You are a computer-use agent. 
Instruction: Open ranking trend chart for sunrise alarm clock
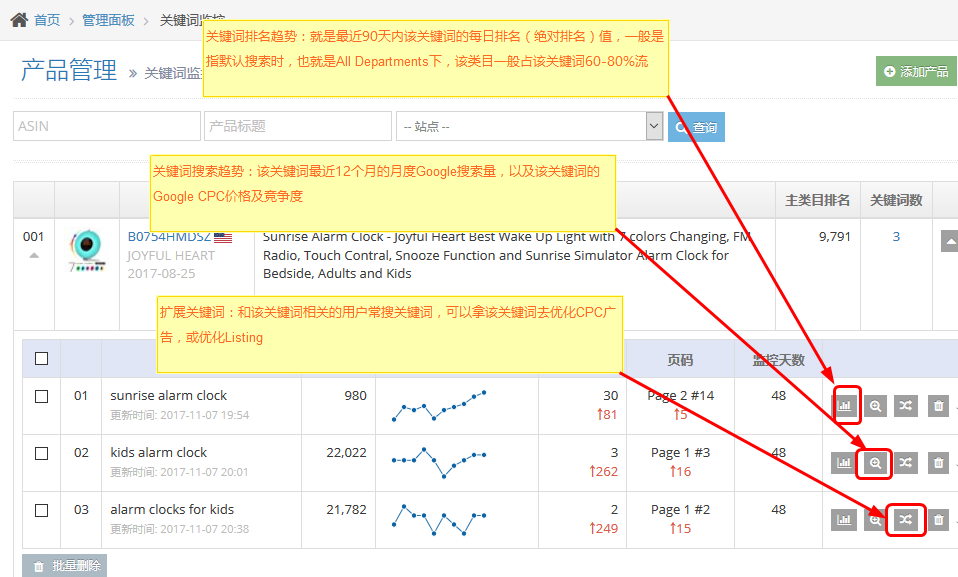pos(845,406)
